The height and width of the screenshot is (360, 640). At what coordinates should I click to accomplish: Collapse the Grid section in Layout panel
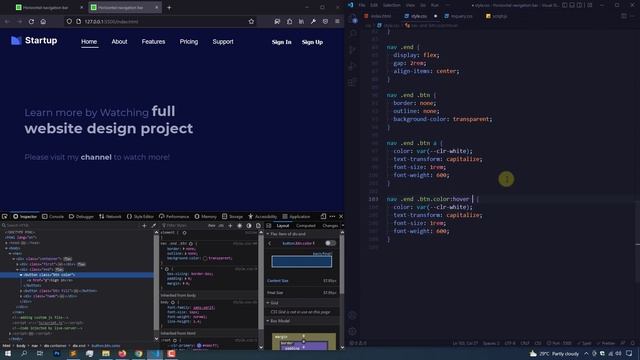coord(268,303)
